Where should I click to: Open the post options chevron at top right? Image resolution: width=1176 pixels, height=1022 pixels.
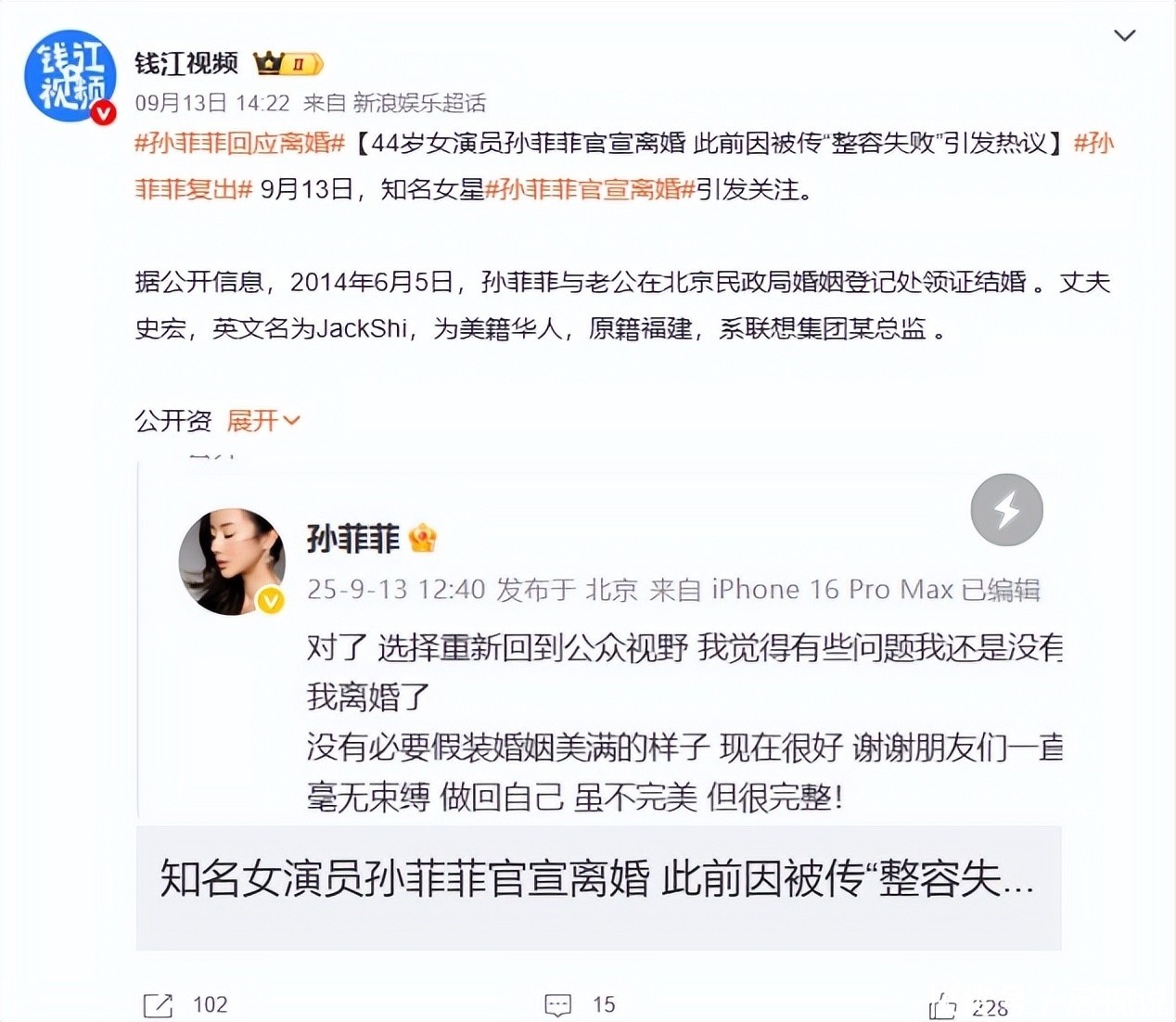tap(1124, 36)
